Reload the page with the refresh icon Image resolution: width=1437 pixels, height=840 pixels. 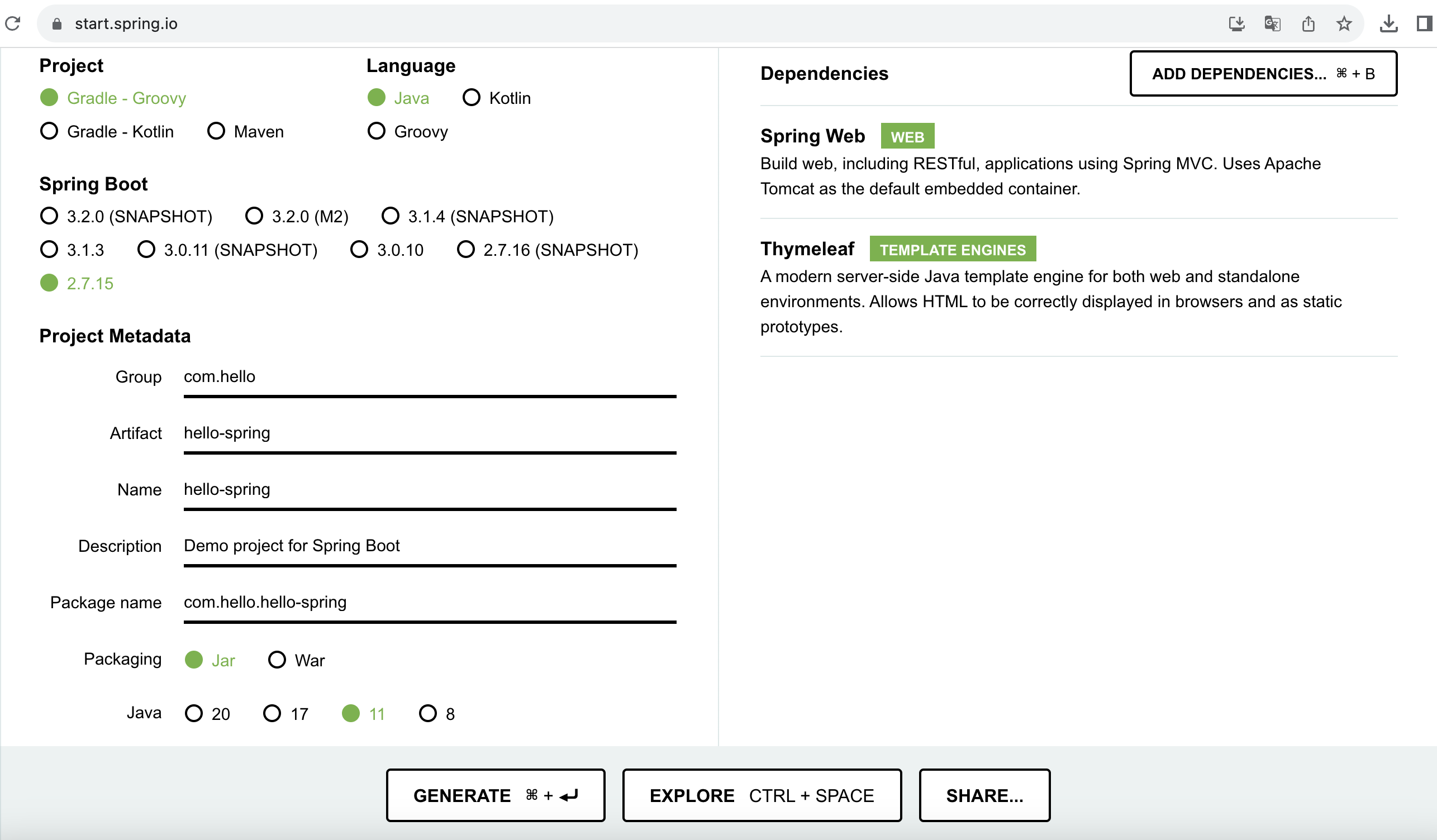pyautogui.click(x=12, y=23)
